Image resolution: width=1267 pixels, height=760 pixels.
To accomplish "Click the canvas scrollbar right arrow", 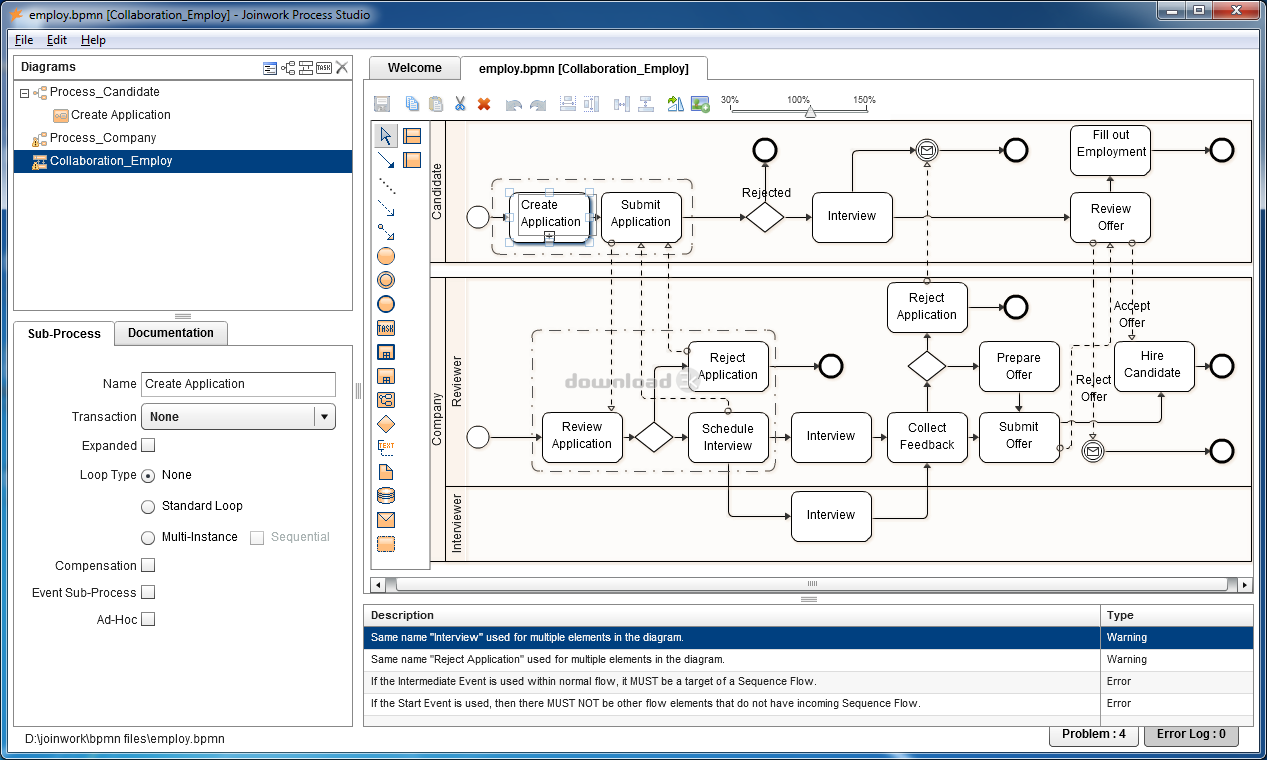I will click(1245, 585).
